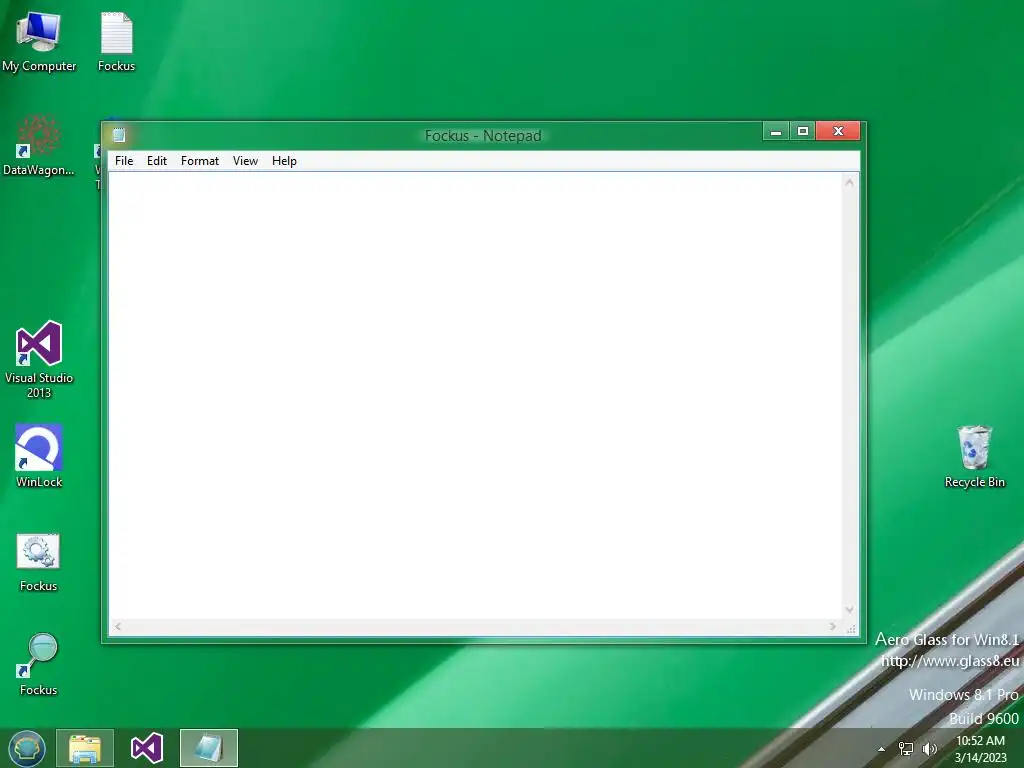Select the Fockus text file desktop icon
Viewport: 1024px width, 768px height.
(116, 42)
